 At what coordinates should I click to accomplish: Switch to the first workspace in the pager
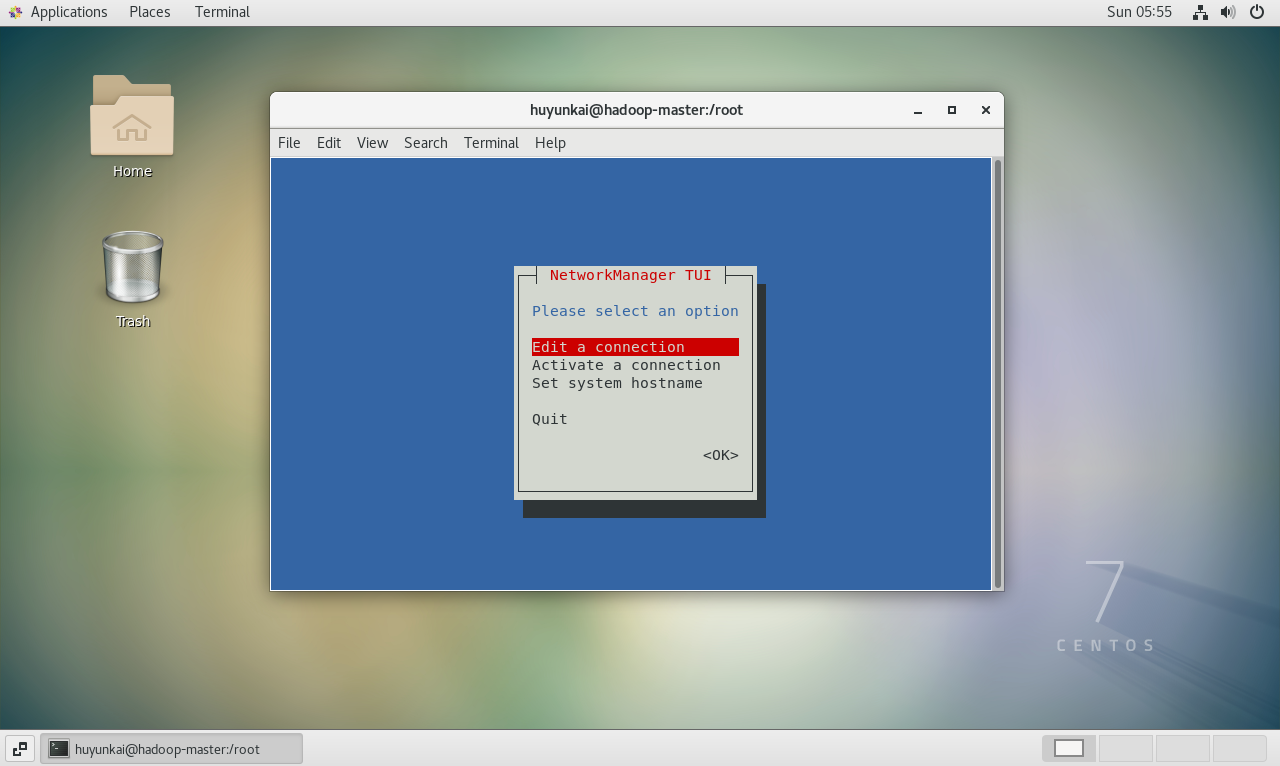pyautogui.click(x=1069, y=748)
